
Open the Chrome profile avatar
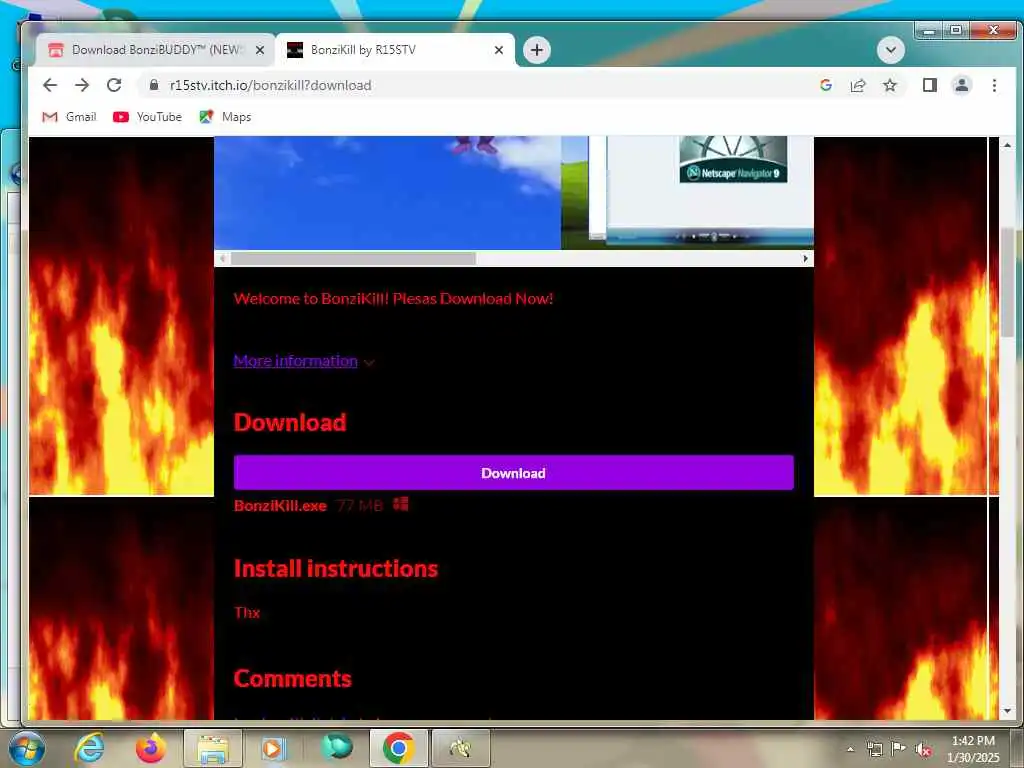(x=961, y=85)
